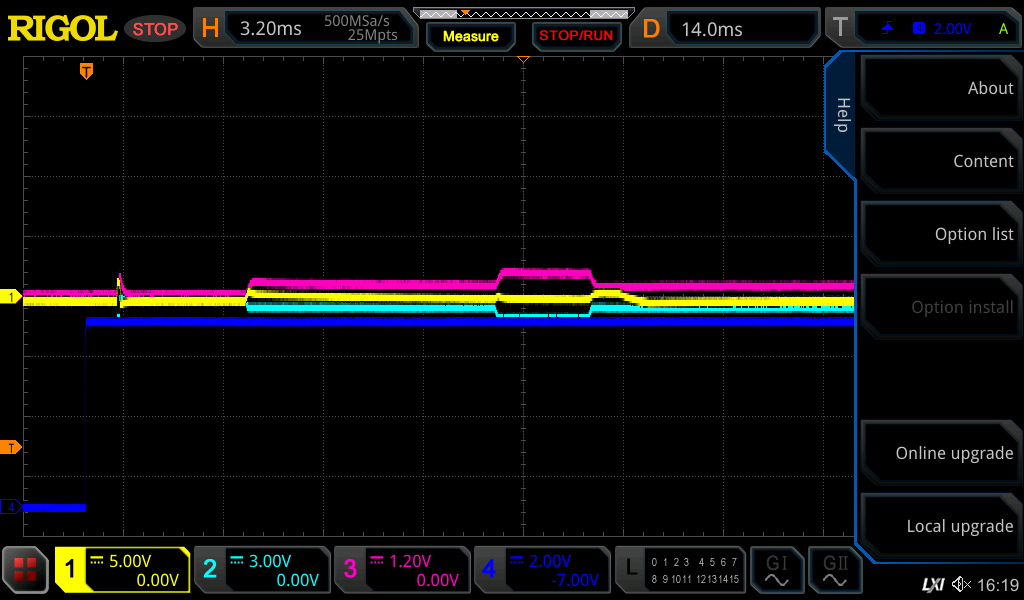The height and width of the screenshot is (600, 1024).
Task: Select the G II waveform generator icon
Action: [x=836, y=570]
